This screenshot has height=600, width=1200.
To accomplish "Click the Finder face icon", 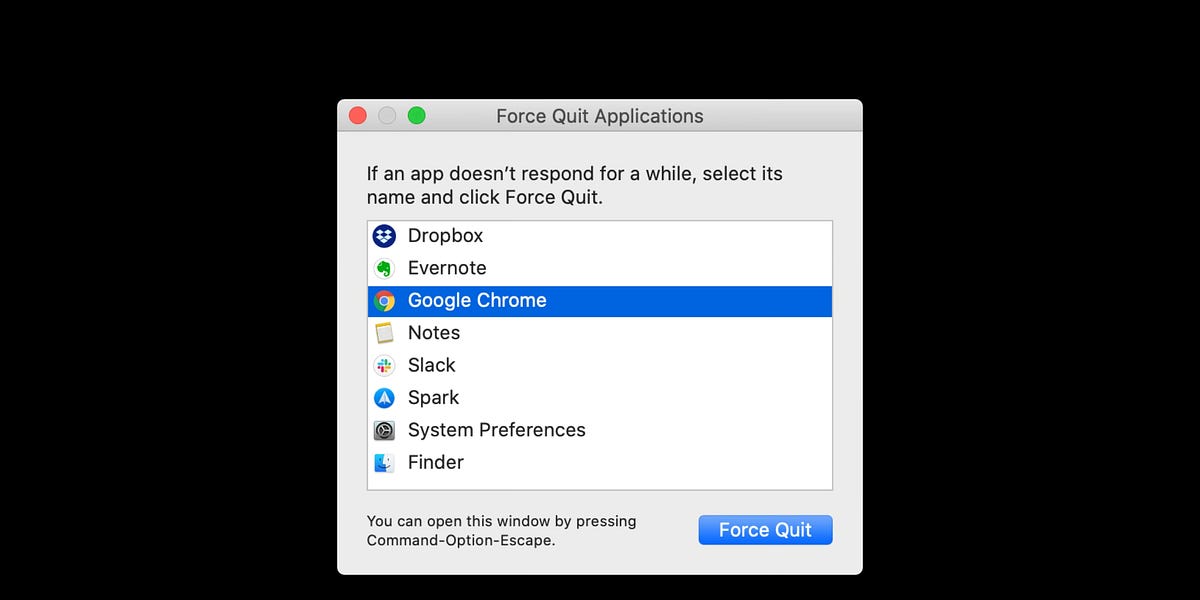I will 384,463.
